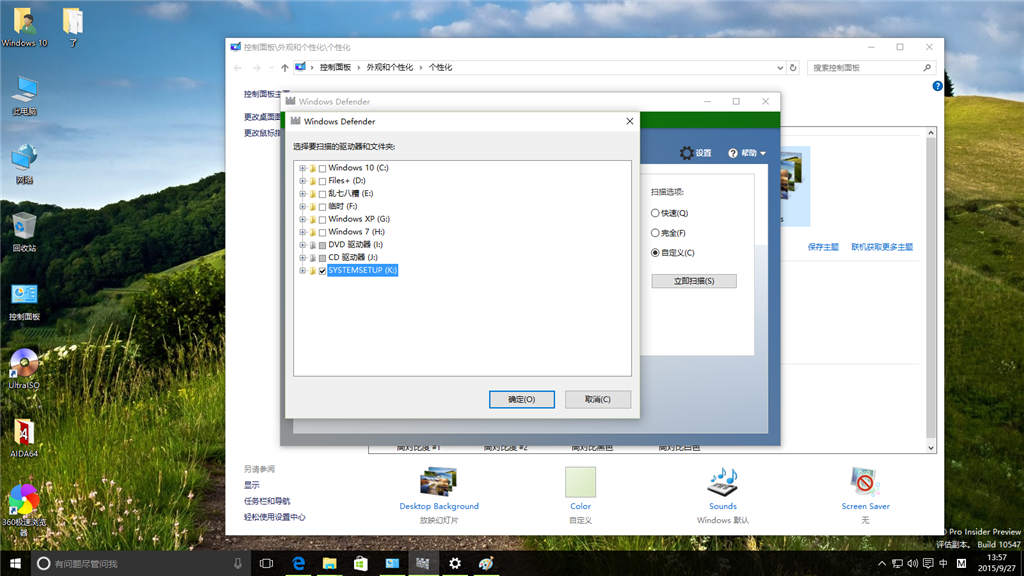Tick the checkbox for the (E:) drive
Image resolution: width=1024 pixels, height=576 pixels.
pos(322,194)
